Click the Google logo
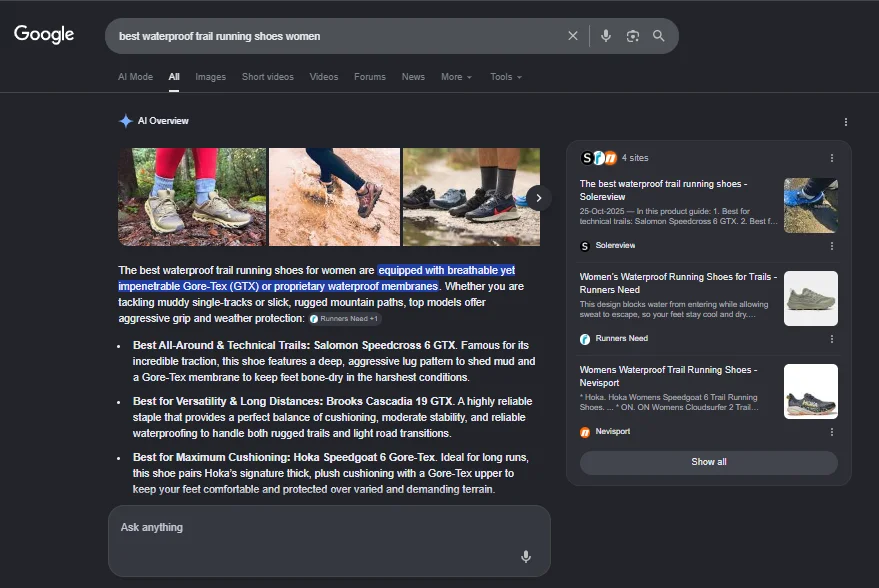Image resolution: width=879 pixels, height=588 pixels. 44,35
